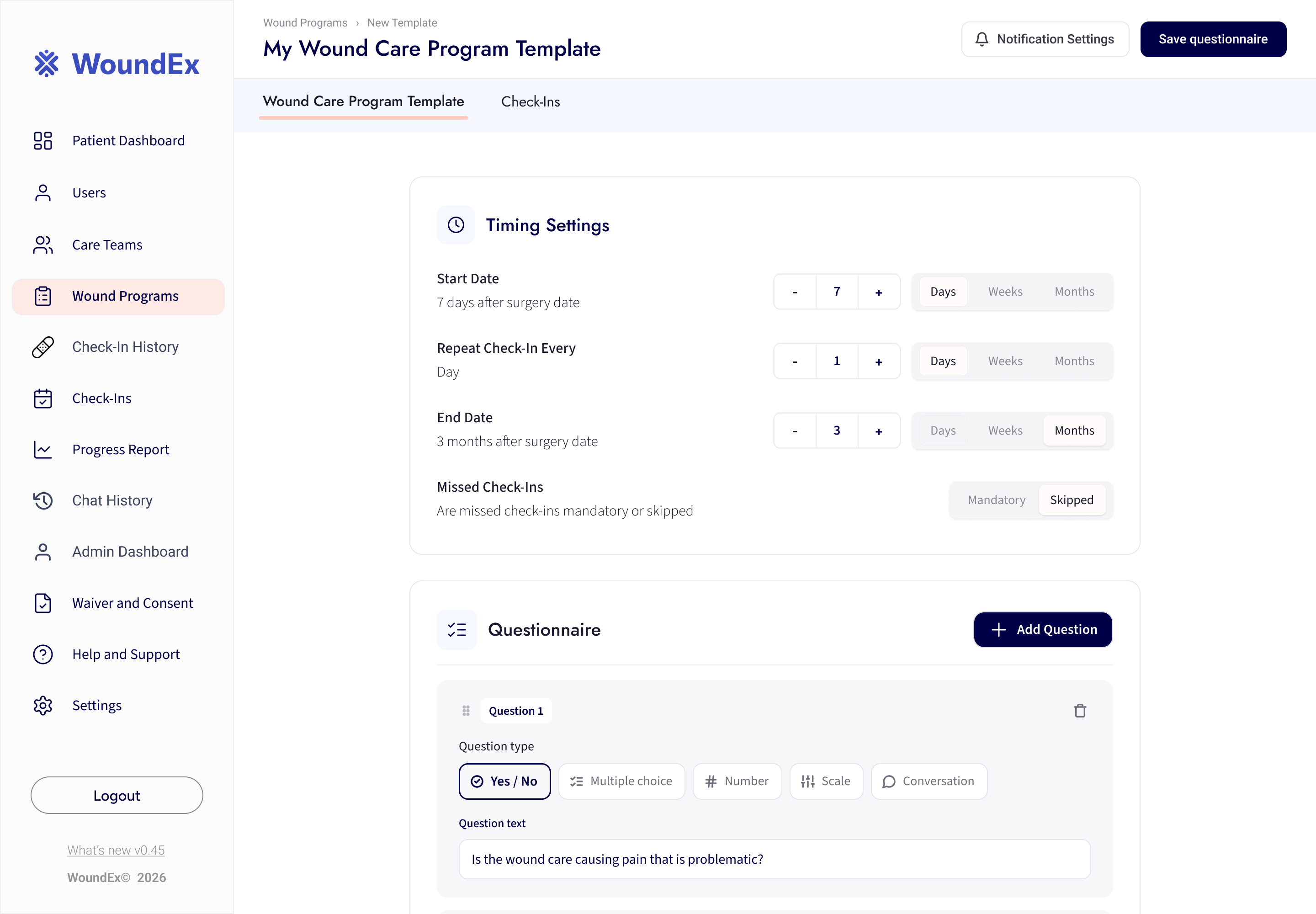The height and width of the screenshot is (914, 1316).
Task: Click the Logout button
Action: pyautogui.click(x=117, y=796)
